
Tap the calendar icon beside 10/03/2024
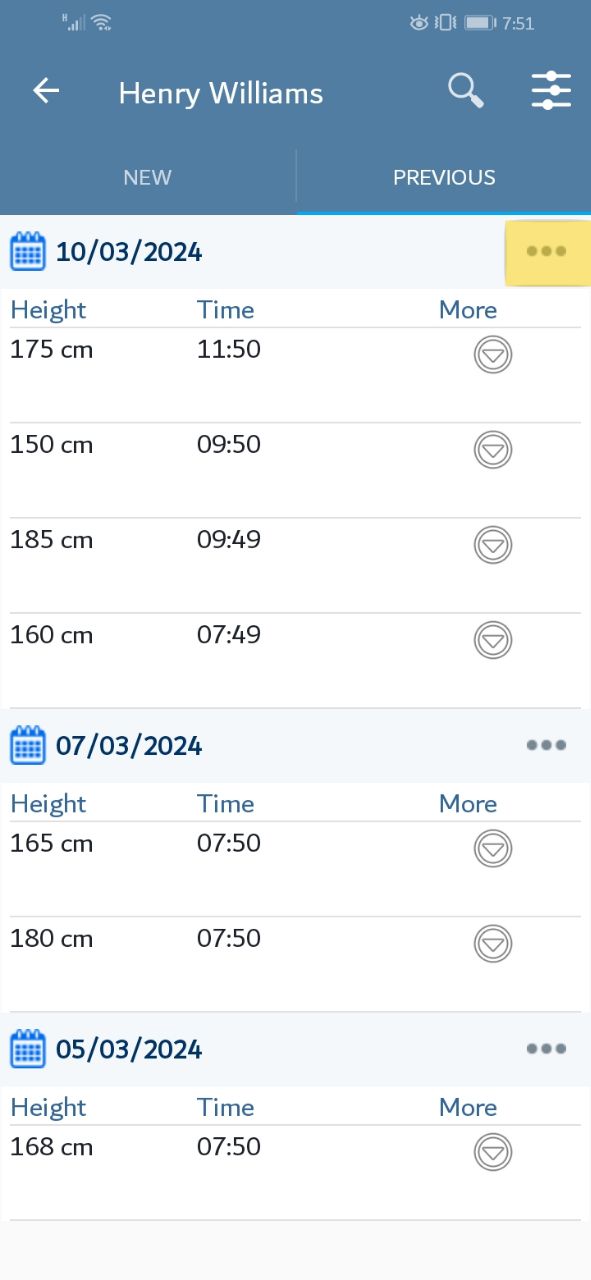(28, 251)
